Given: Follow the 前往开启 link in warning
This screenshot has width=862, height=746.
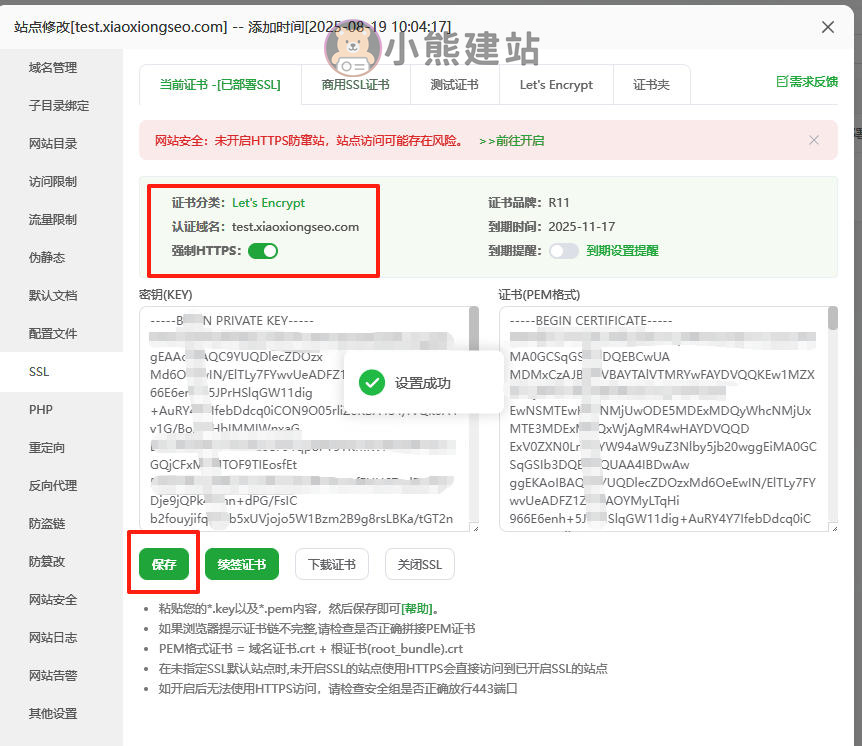Looking at the screenshot, I should point(512,141).
